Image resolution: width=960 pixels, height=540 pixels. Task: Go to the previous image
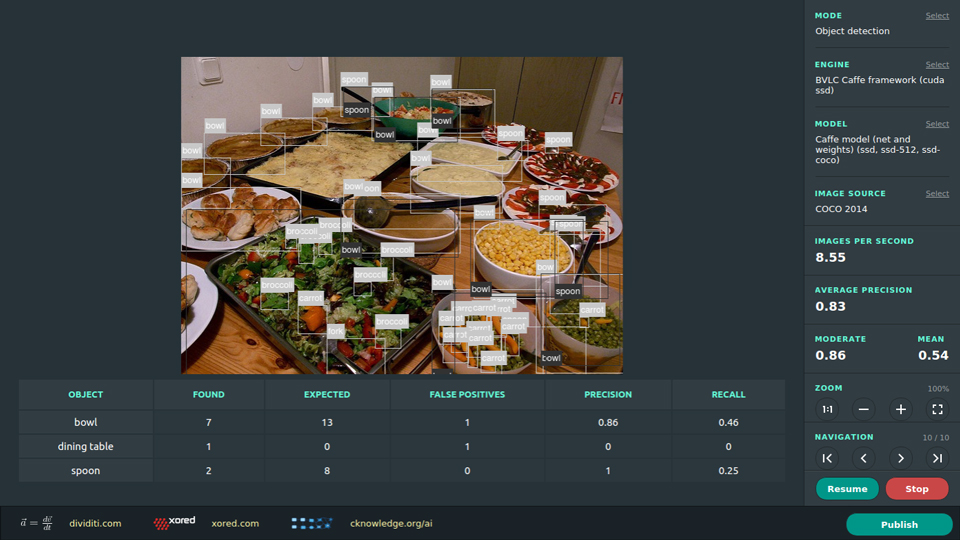coord(864,458)
